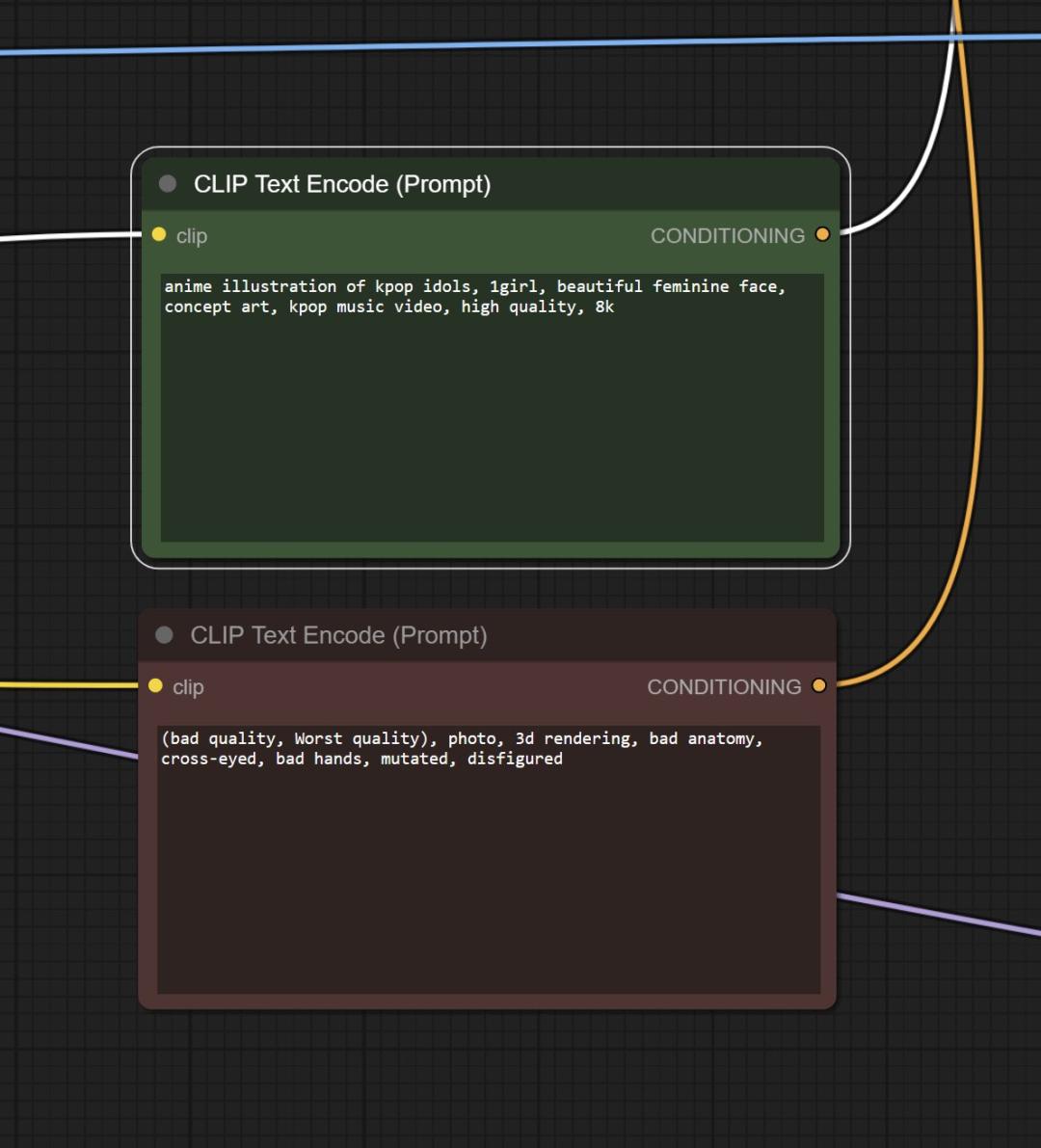
Task: Click the 'clip' label on the red node
Action: pyautogui.click(x=188, y=687)
